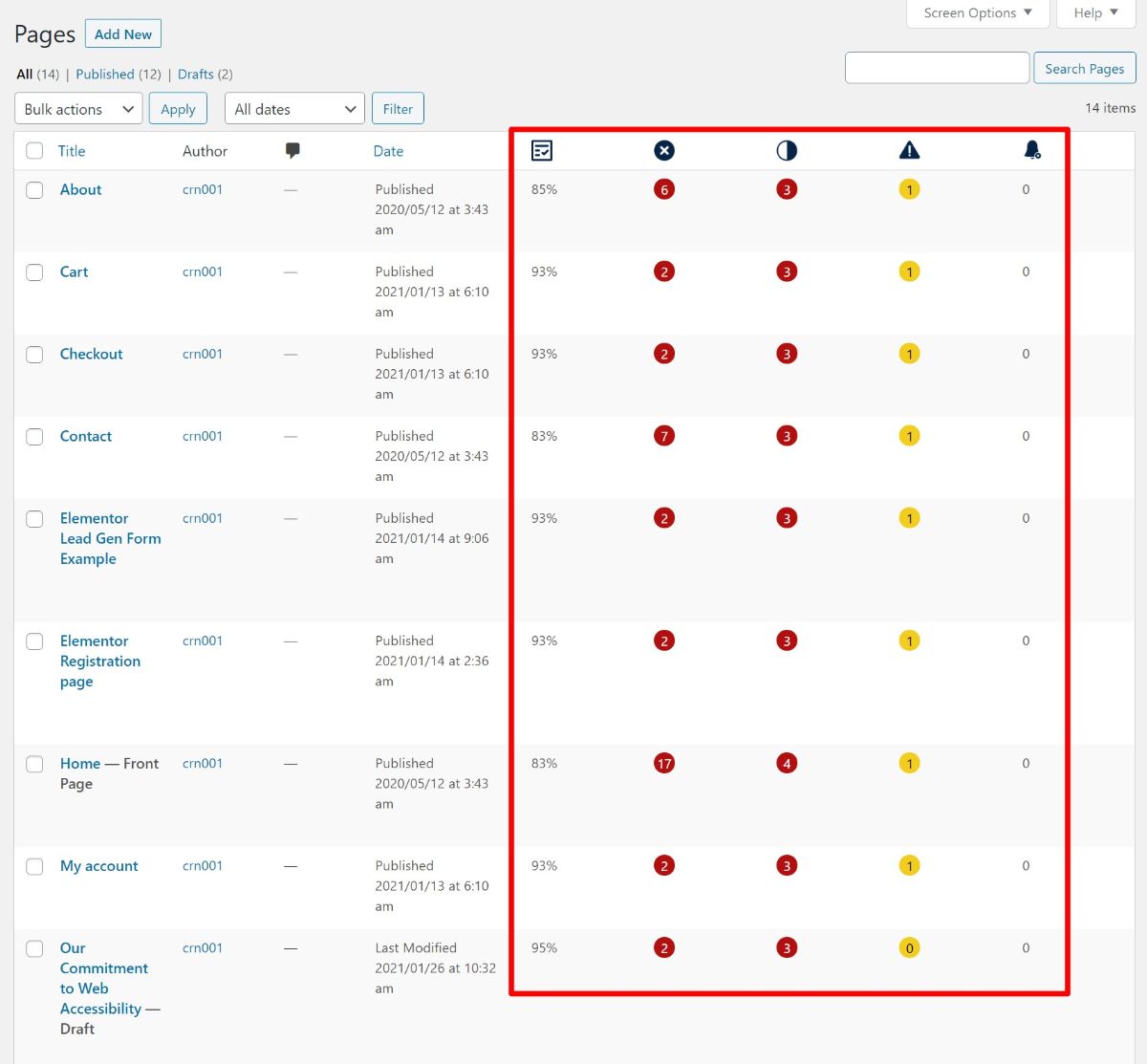This screenshot has height=1064, width=1147.
Task: Click the comments bubble column icon
Action: click(292, 150)
